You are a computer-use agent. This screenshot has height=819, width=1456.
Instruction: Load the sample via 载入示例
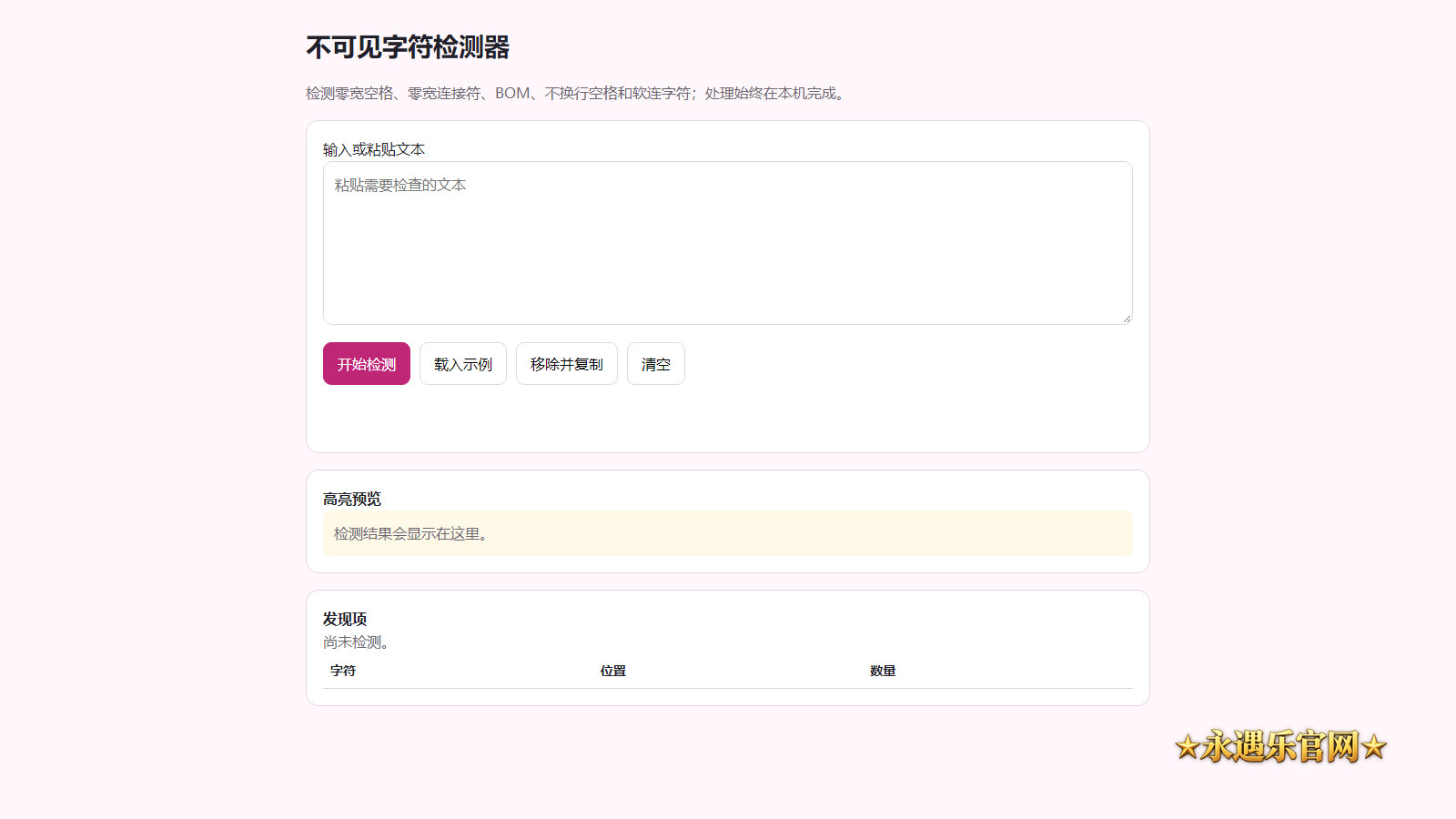click(x=463, y=364)
